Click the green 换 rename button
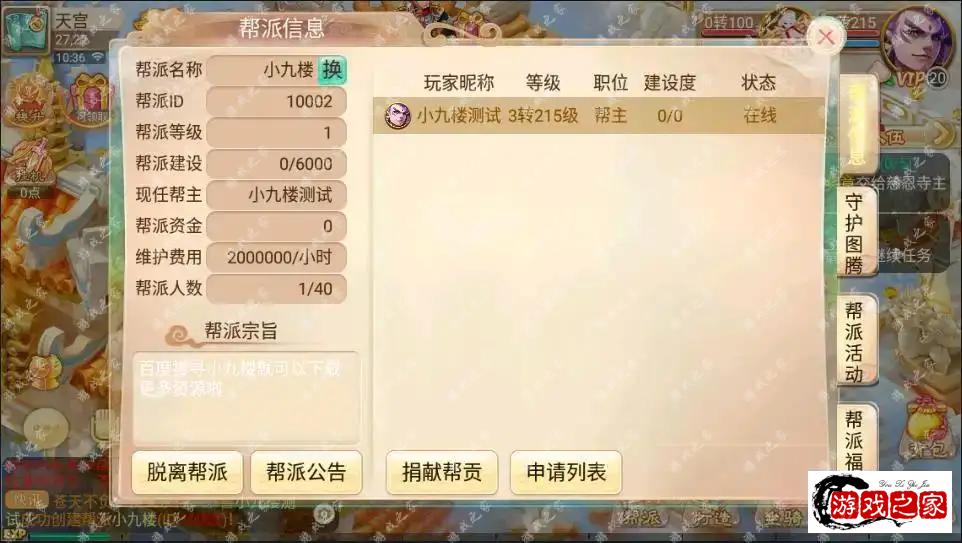 (x=332, y=70)
